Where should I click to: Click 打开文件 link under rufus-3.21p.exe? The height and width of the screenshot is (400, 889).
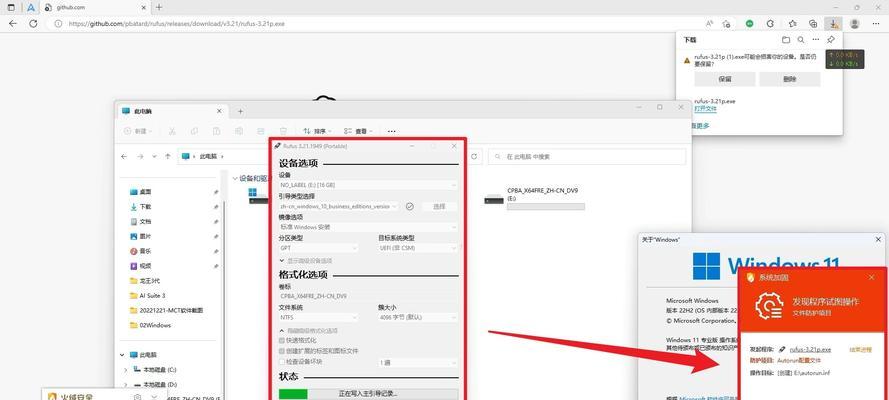[x=704, y=108]
